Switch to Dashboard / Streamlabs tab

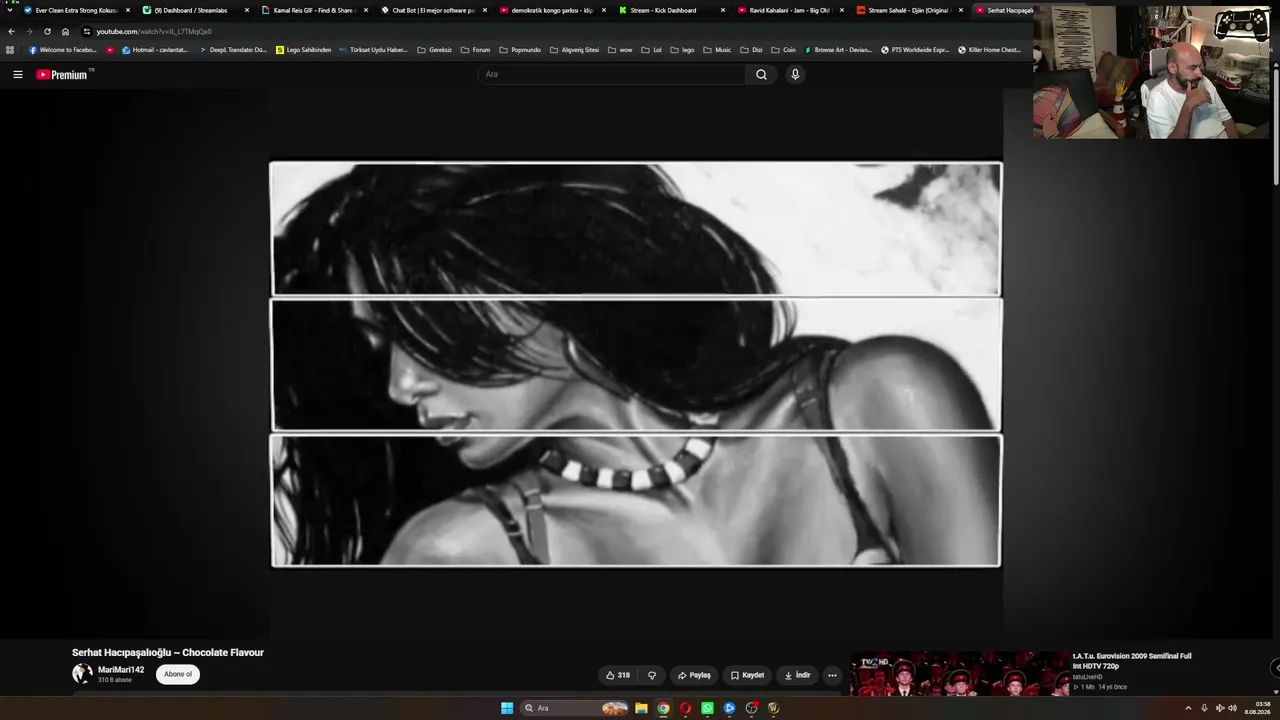(196, 10)
